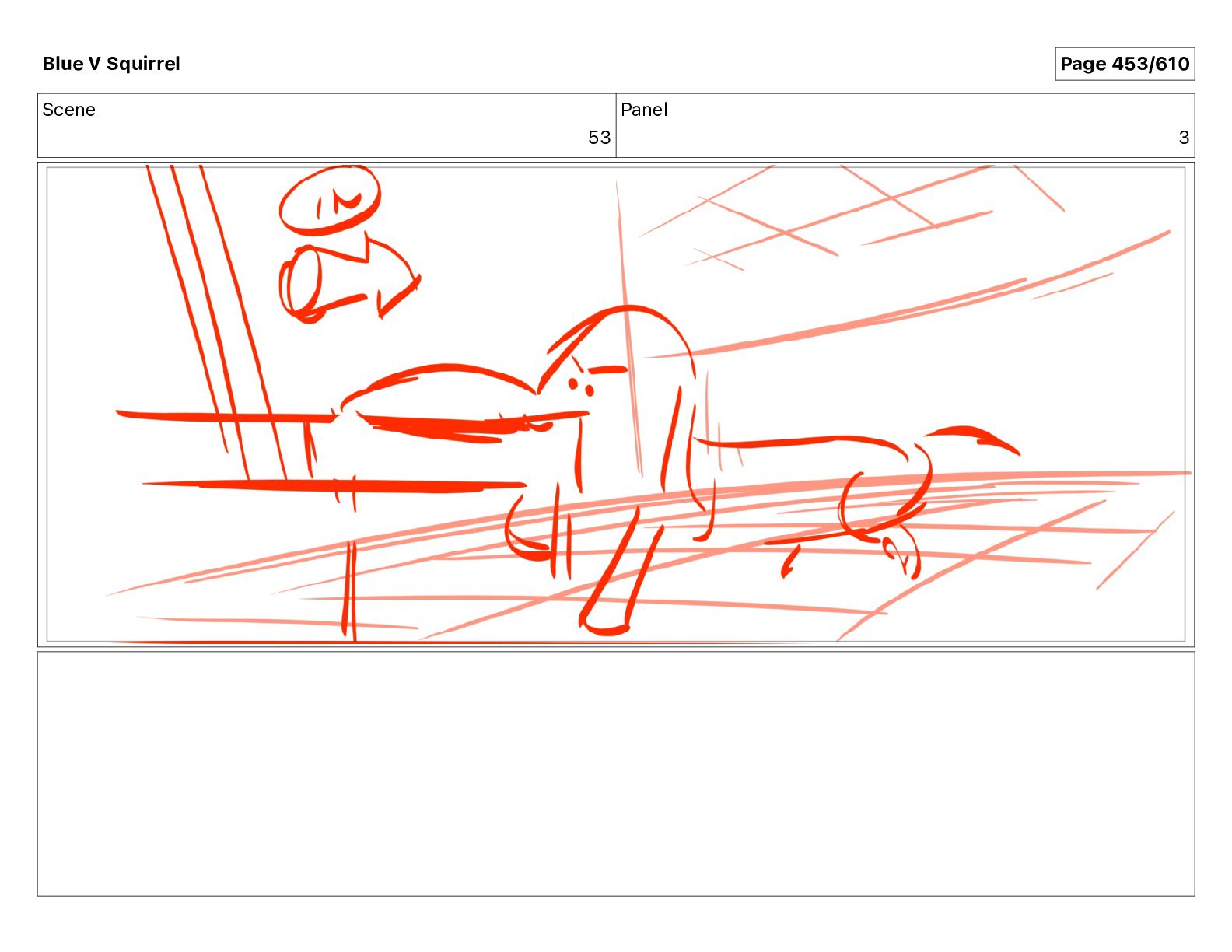The image size is (1232, 952).
Task: Select the storyboard sketch panel image
Action: [x=616, y=404]
